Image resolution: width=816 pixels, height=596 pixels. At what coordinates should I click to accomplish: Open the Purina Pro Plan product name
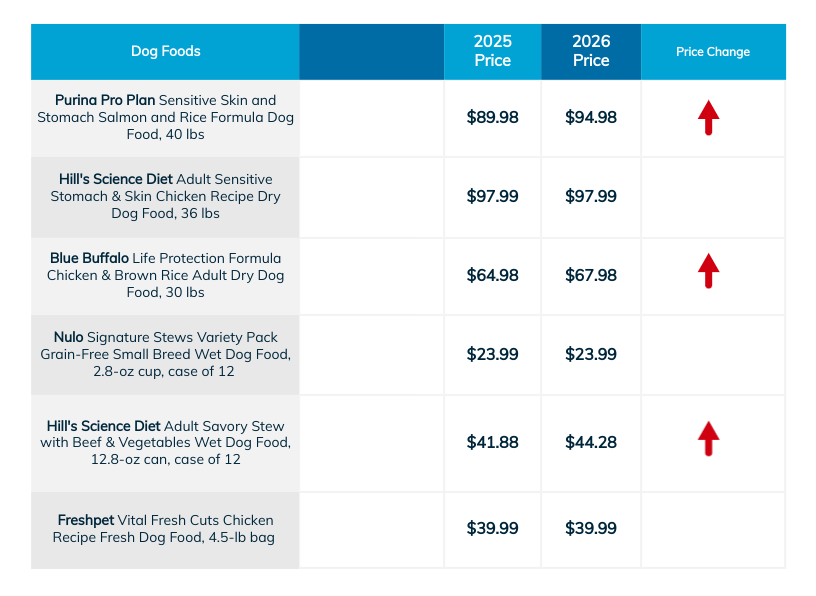tap(166, 118)
